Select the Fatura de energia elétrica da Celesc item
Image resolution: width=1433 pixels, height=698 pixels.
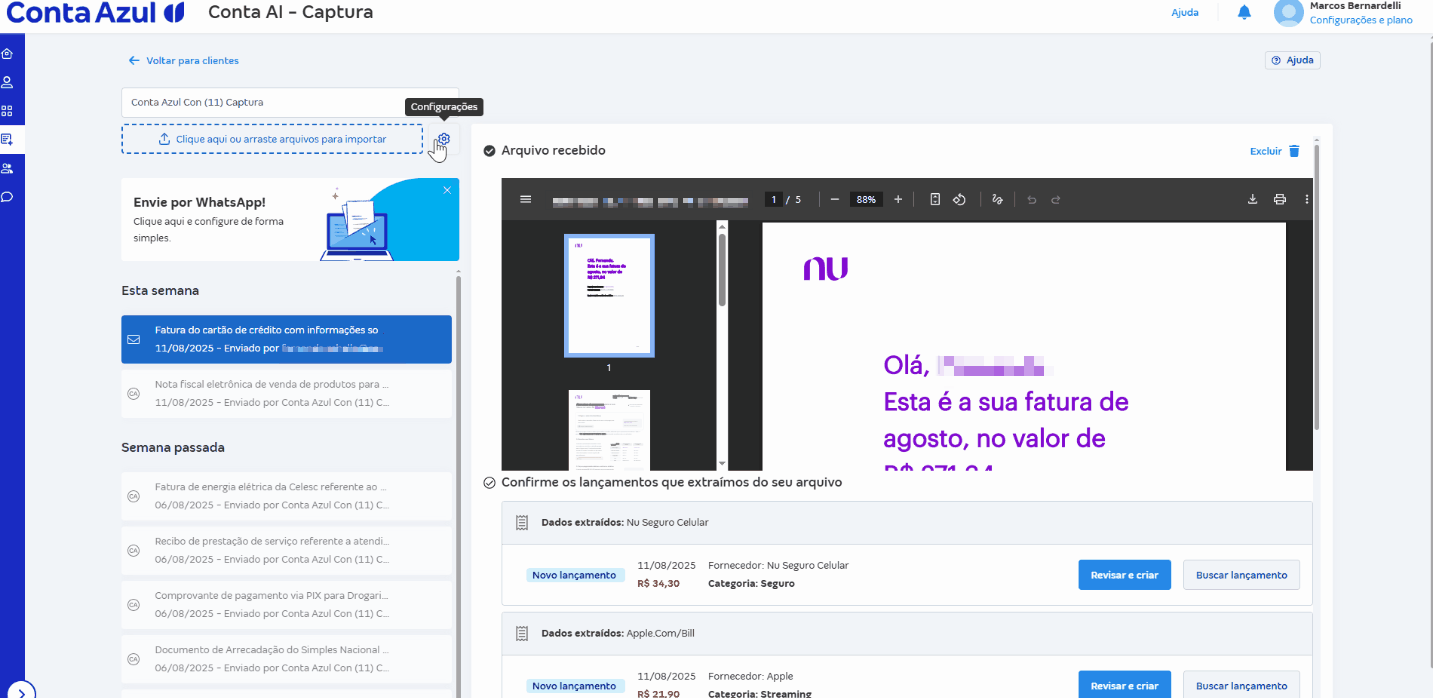coord(286,496)
